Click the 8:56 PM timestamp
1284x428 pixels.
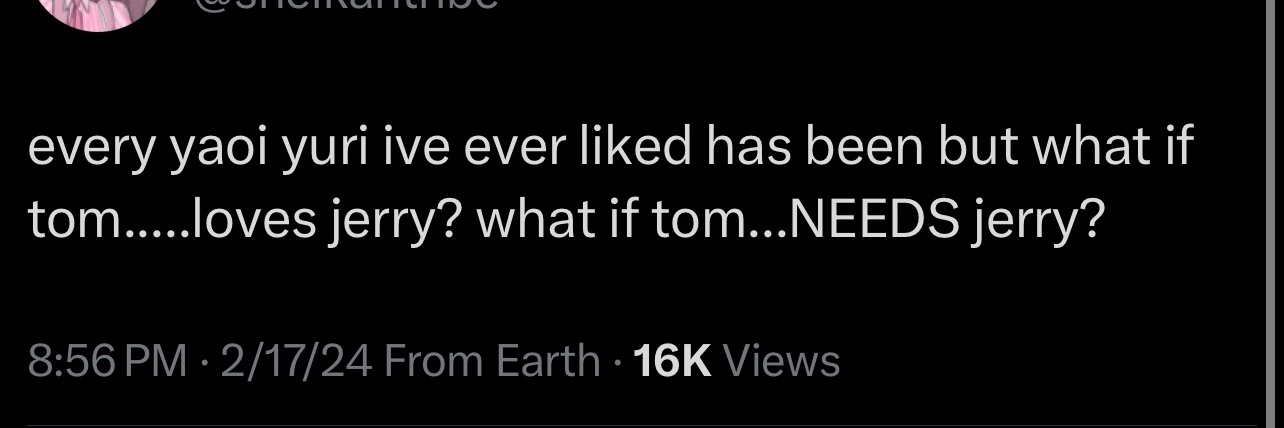107,361
